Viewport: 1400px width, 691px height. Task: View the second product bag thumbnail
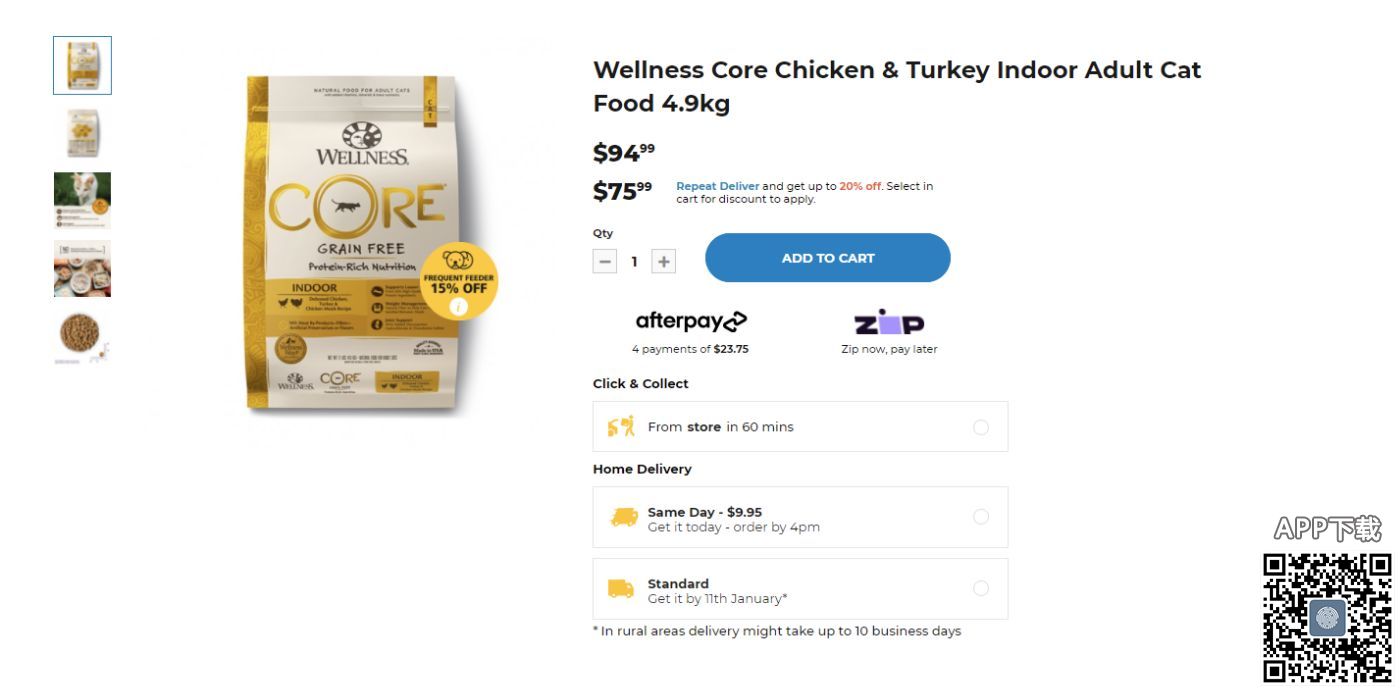coord(82,133)
